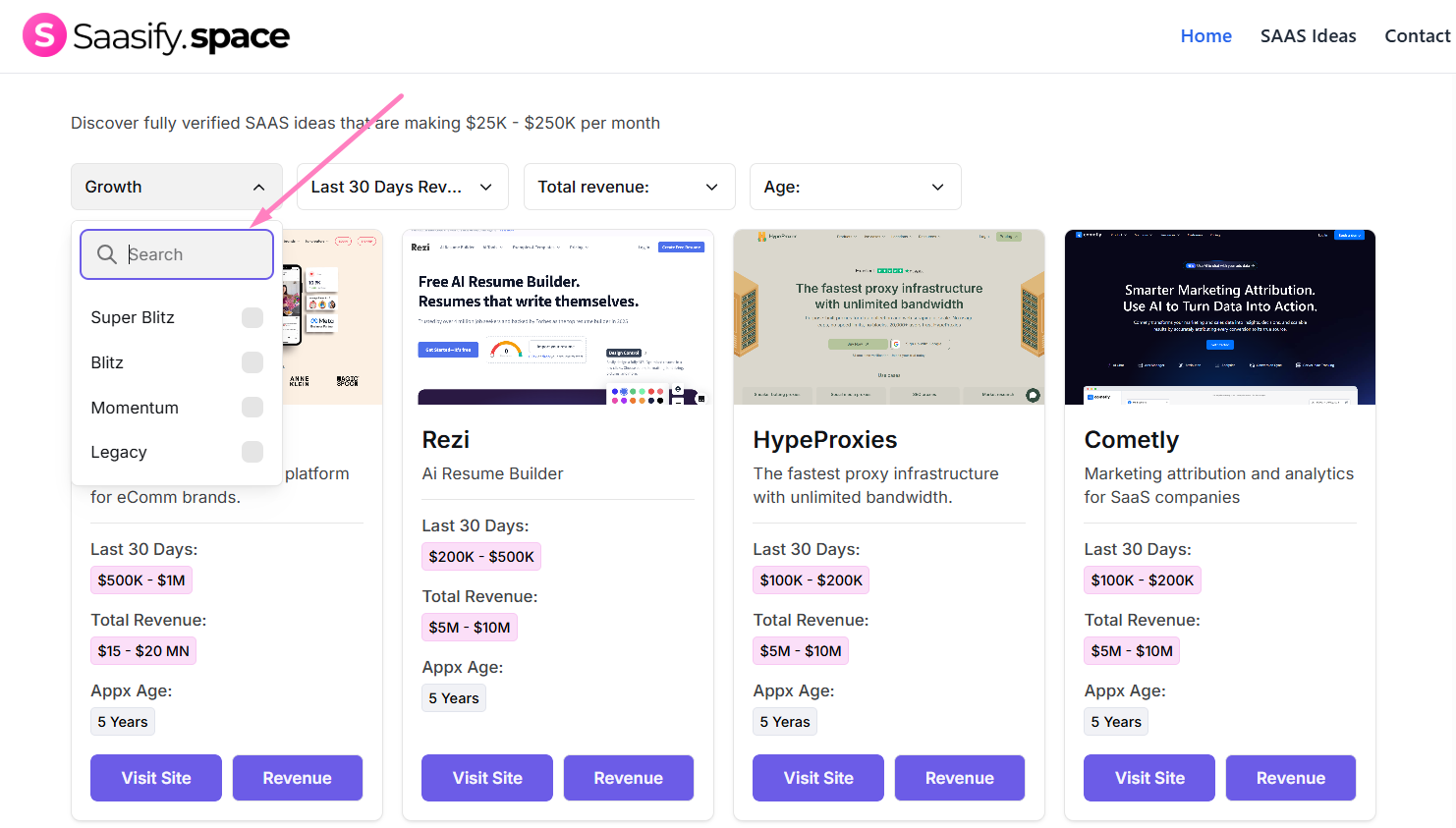The height and width of the screenshot is (828, 1456).
Task: Enable the Super Blitz growth checkbox
Action: pos(252,317)
